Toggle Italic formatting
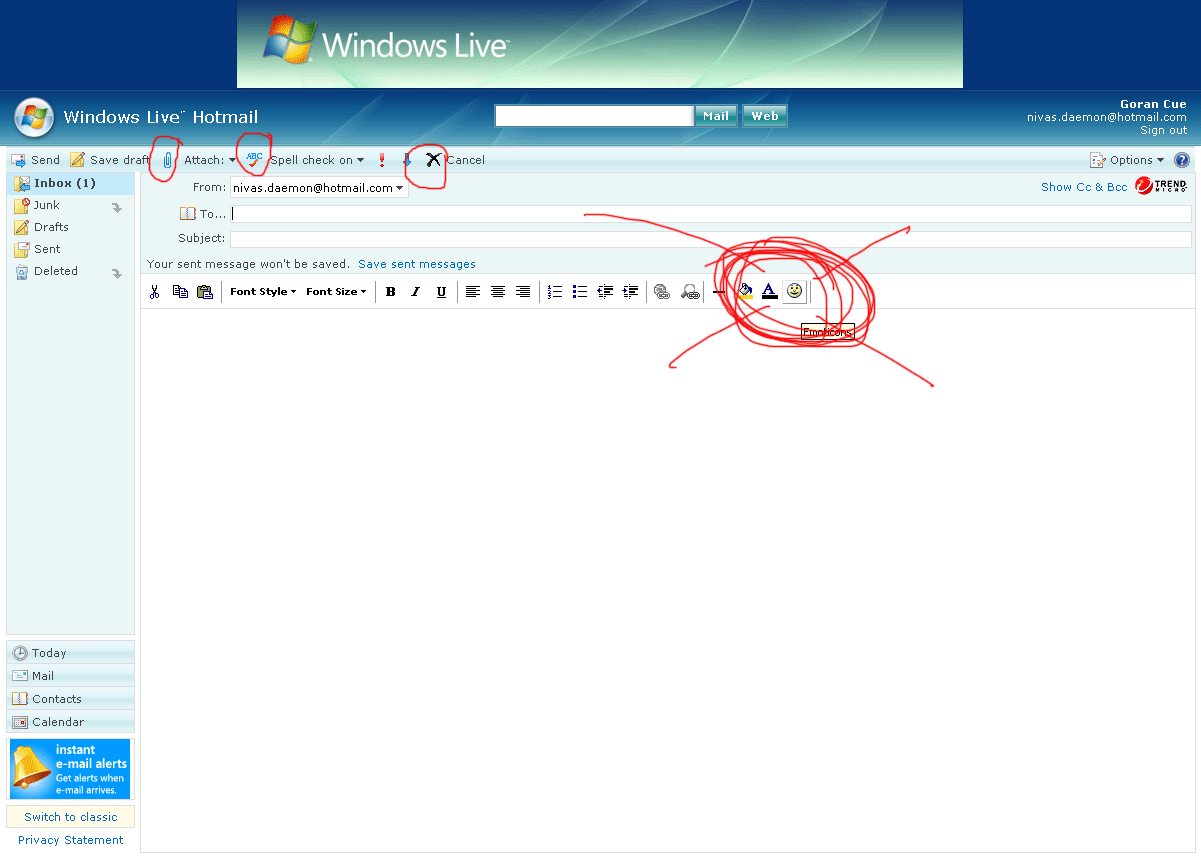 tap(416, 292)
